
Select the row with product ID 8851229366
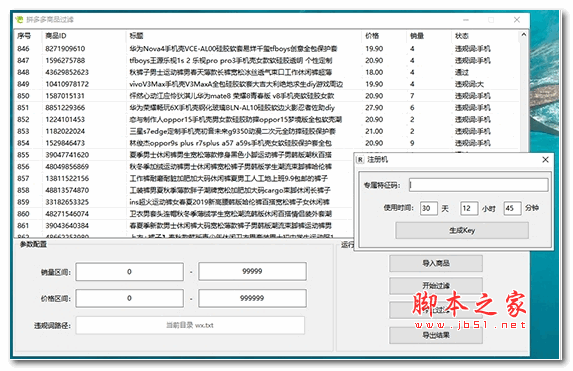pyautogui.click(x=267, y=108)
